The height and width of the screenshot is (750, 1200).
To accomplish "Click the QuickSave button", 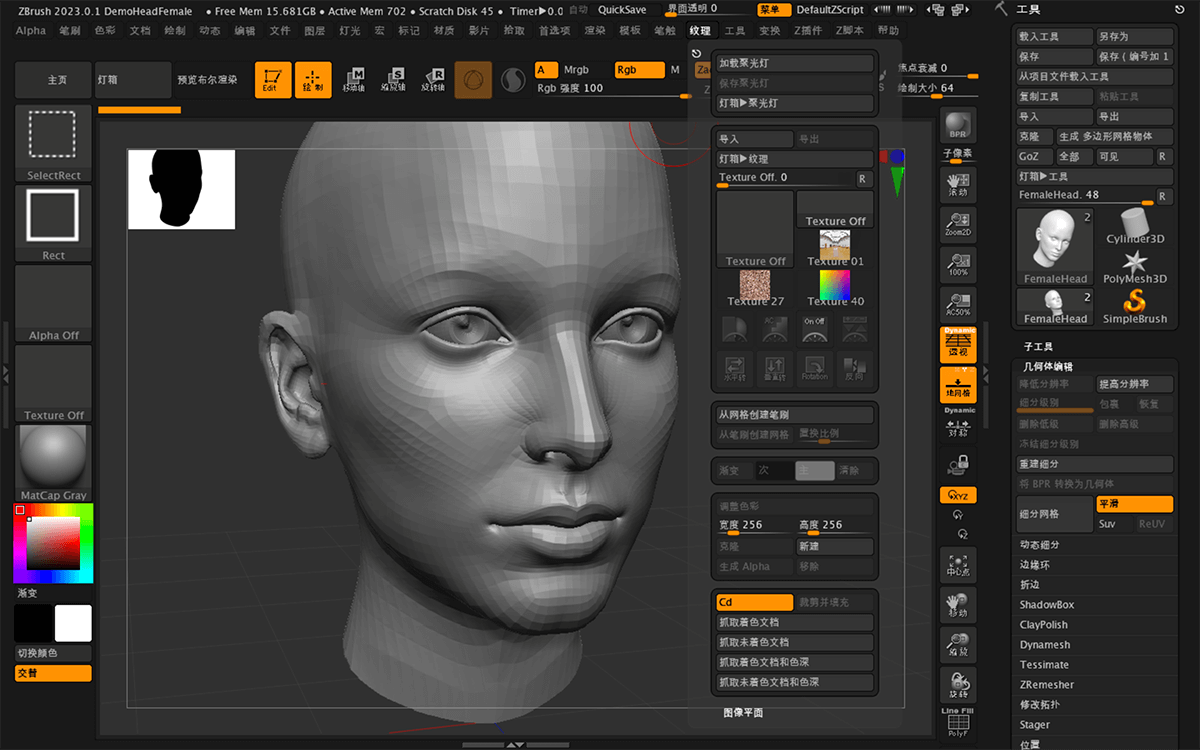I will point(622,9).
